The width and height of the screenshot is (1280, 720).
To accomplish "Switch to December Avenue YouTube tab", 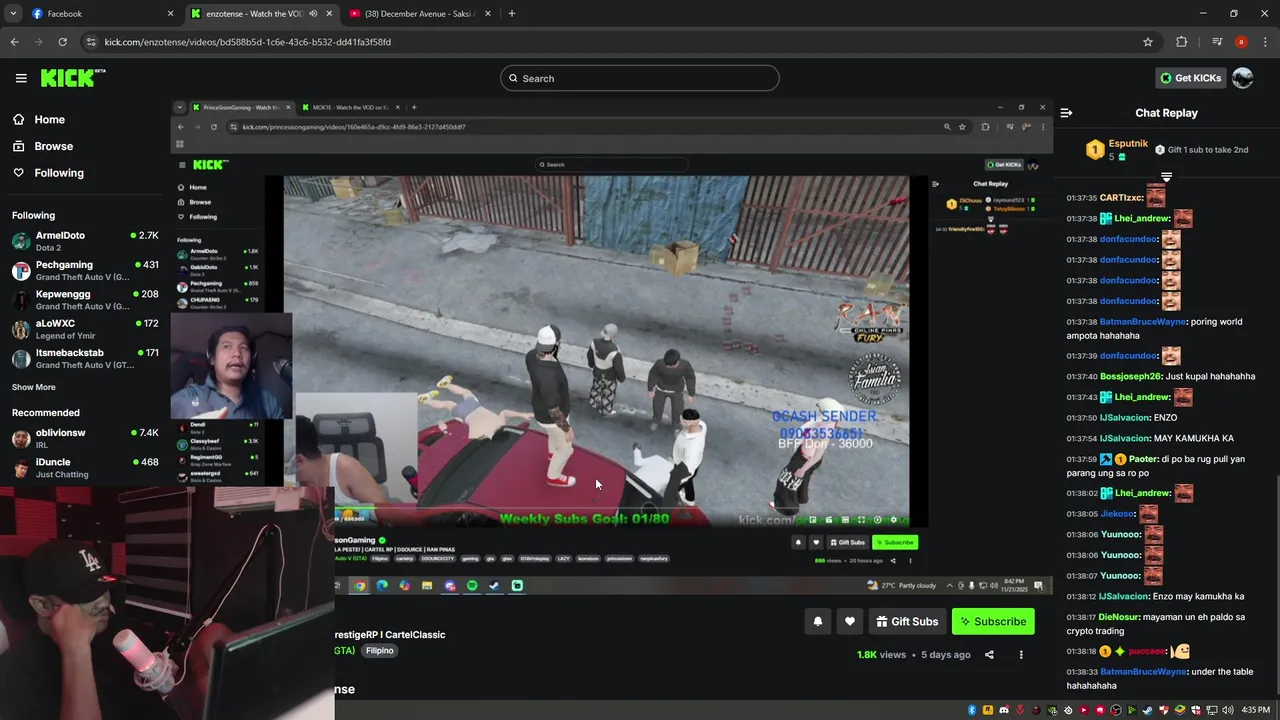I will [420, 14].
